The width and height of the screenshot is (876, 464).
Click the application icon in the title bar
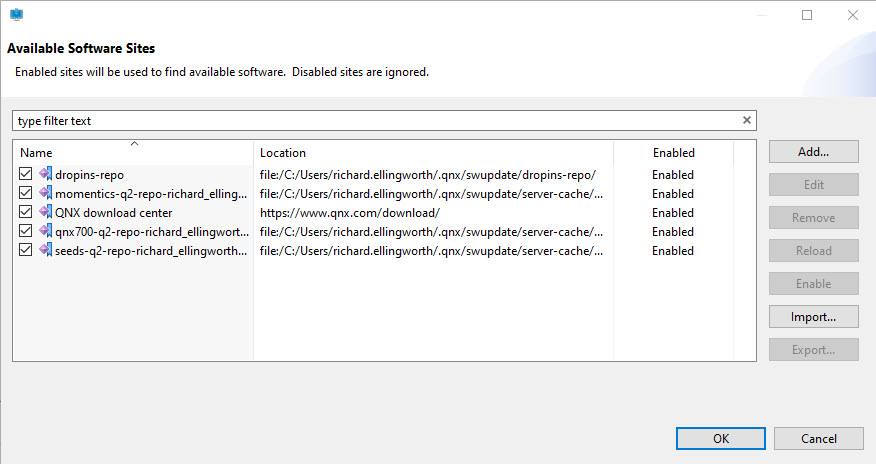16,15
